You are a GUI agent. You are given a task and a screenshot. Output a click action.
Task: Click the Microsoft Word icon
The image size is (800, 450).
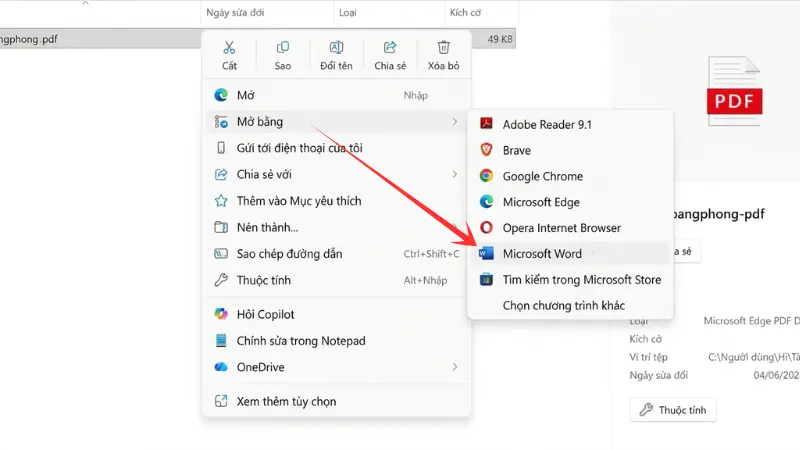pos(486,253)
